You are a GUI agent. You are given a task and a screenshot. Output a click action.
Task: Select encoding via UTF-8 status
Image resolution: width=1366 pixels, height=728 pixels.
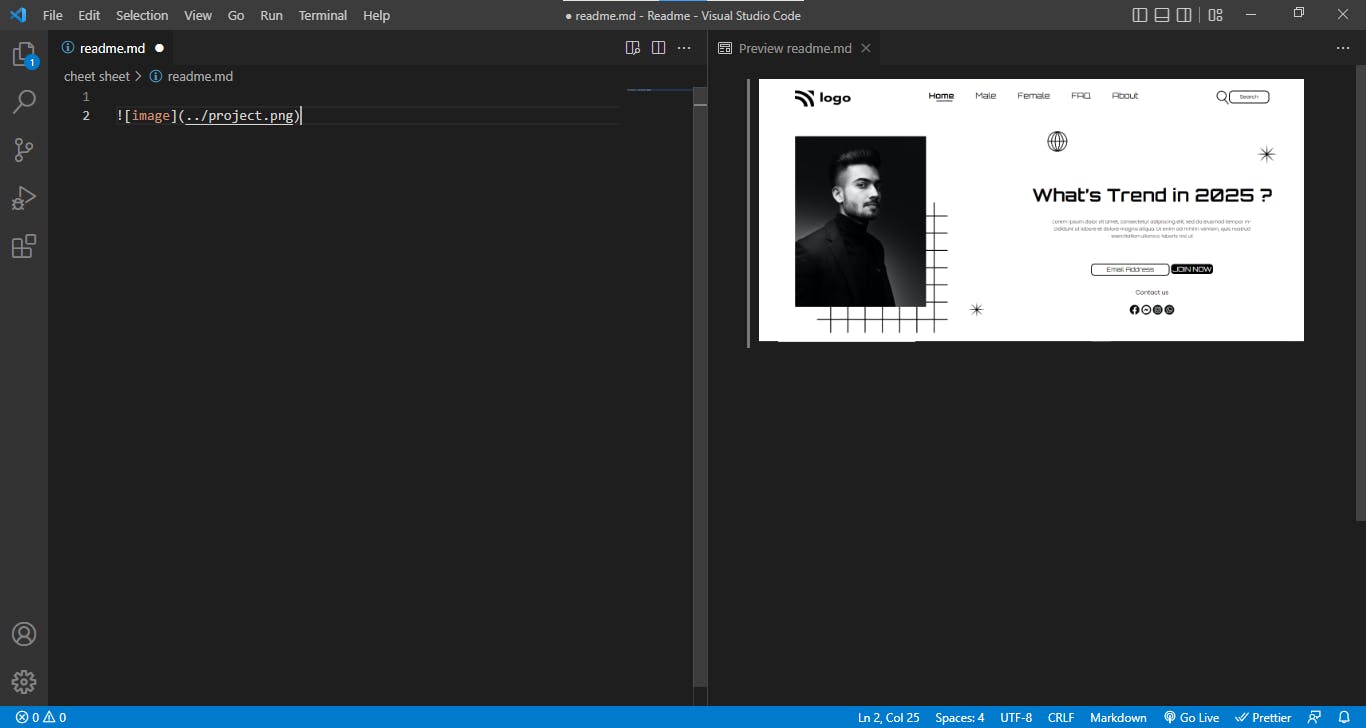tap(1016, 717)
